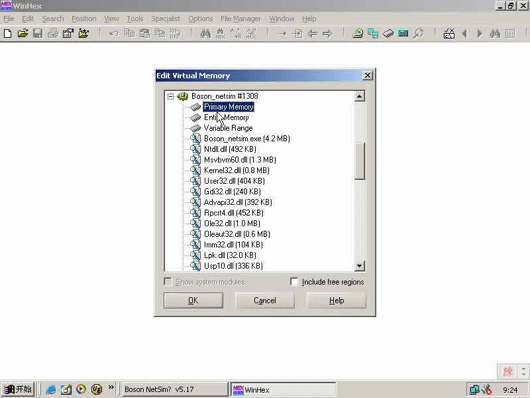Open the Tools menu

point(135,19)
